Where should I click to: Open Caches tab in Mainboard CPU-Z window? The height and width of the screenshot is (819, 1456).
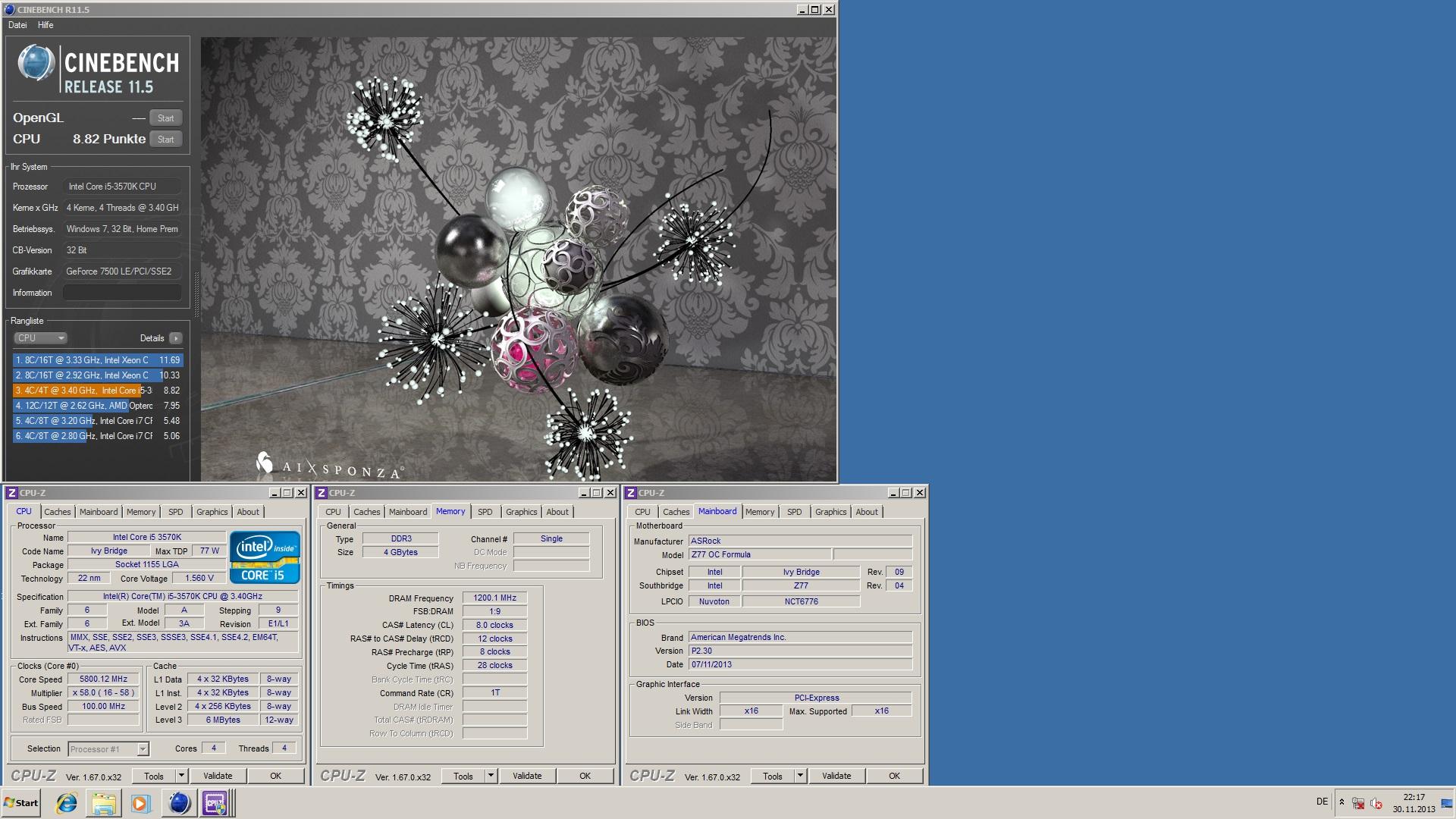tap(676, 512)
